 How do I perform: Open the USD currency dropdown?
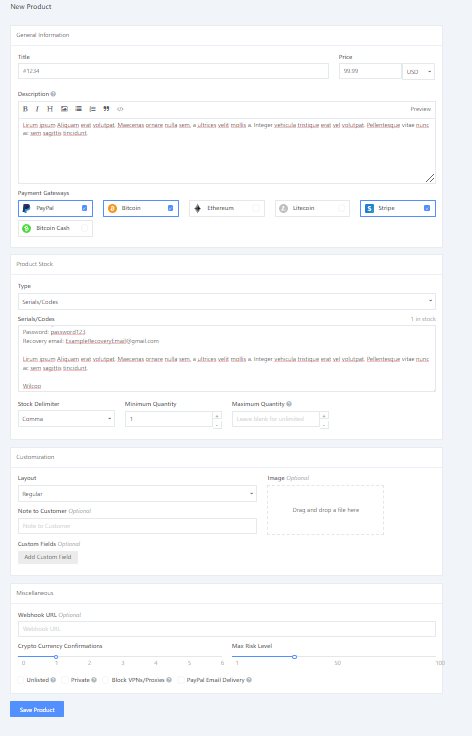419,72
